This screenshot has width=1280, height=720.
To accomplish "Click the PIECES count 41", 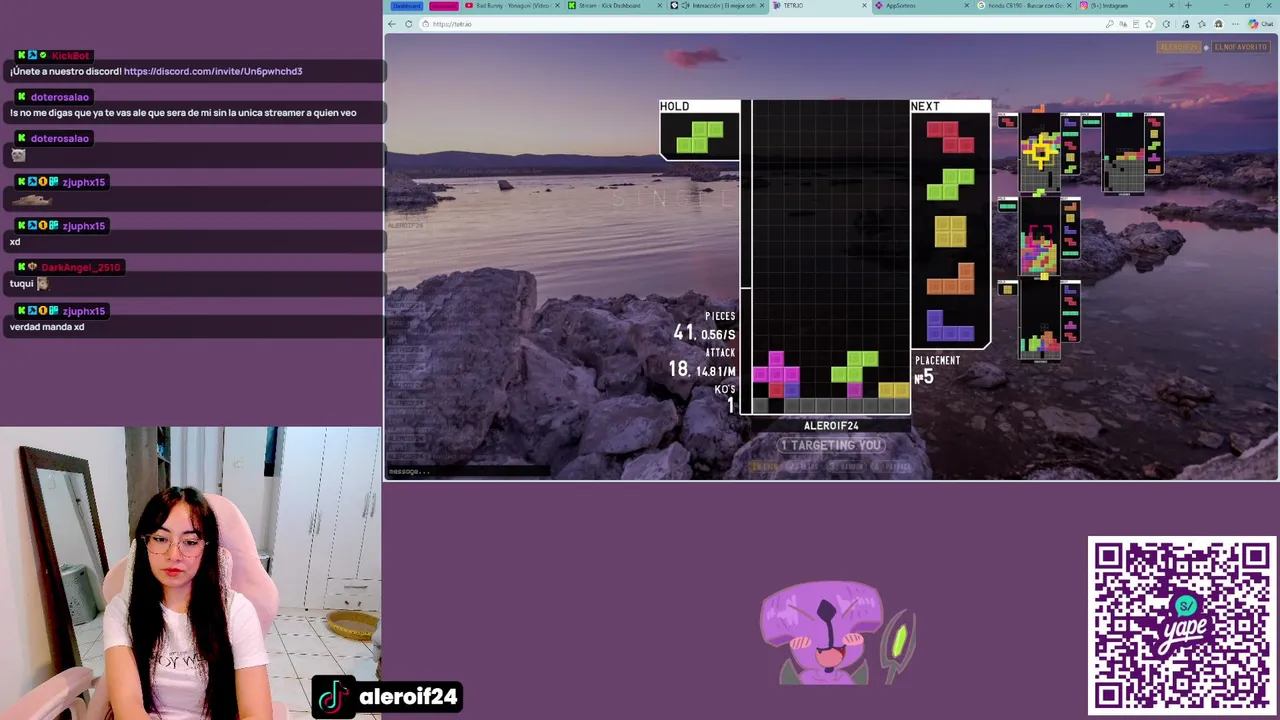I will tap(683, 333).
